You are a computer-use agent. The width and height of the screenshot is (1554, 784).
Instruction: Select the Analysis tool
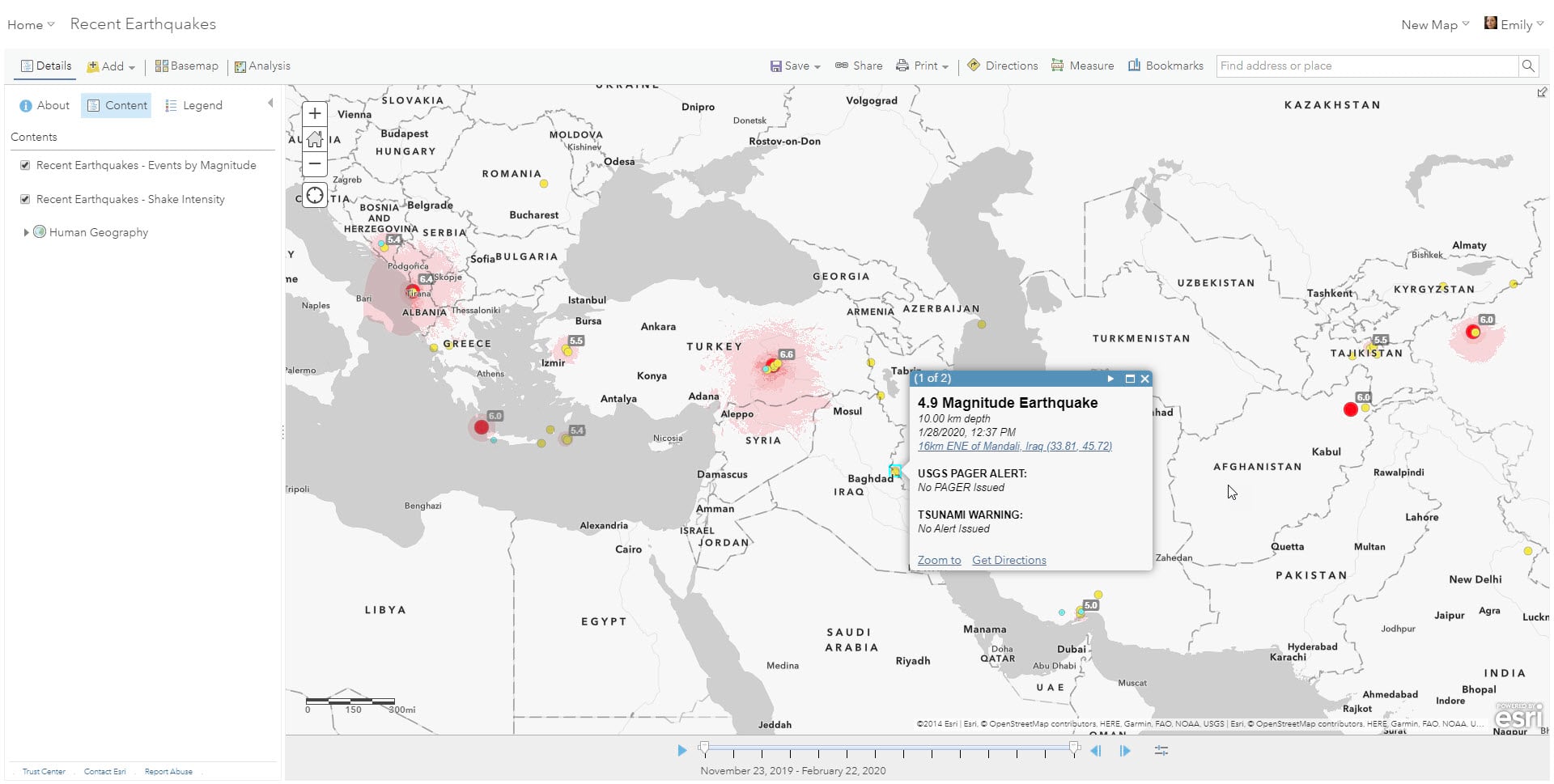pos(261,66)
